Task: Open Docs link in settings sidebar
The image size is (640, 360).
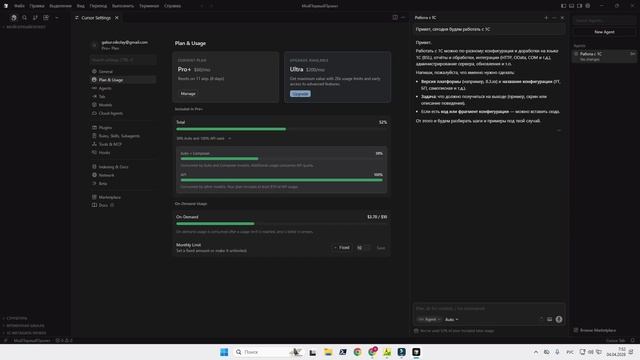Action: click(123, 205)
